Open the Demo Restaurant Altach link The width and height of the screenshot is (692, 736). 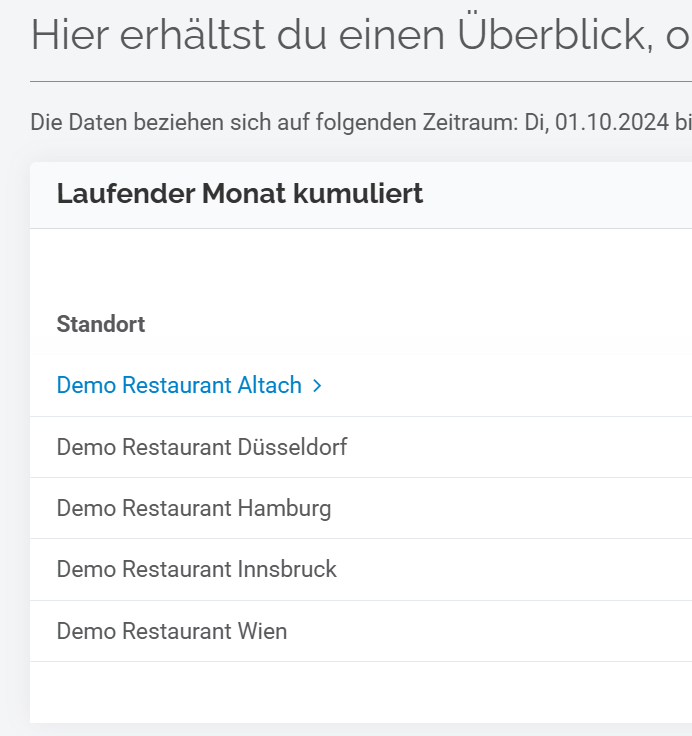coord(189,385)
